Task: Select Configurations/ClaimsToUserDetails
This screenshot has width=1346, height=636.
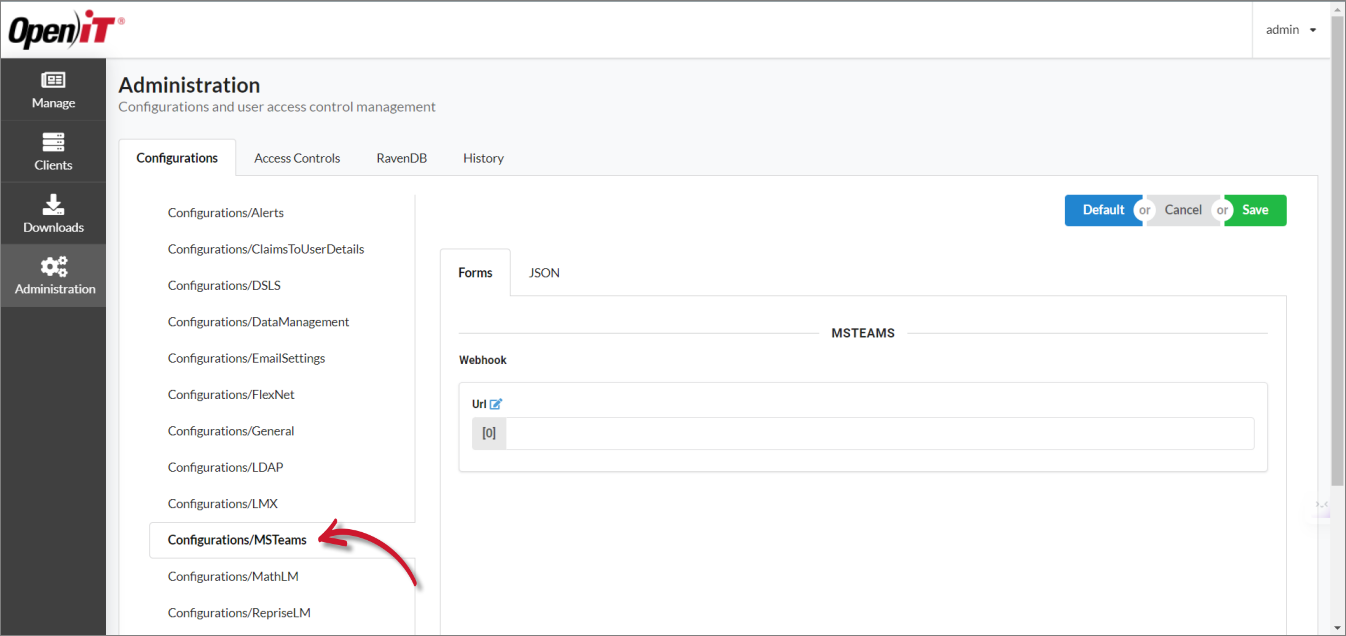Action: click(x=266, y=249)
